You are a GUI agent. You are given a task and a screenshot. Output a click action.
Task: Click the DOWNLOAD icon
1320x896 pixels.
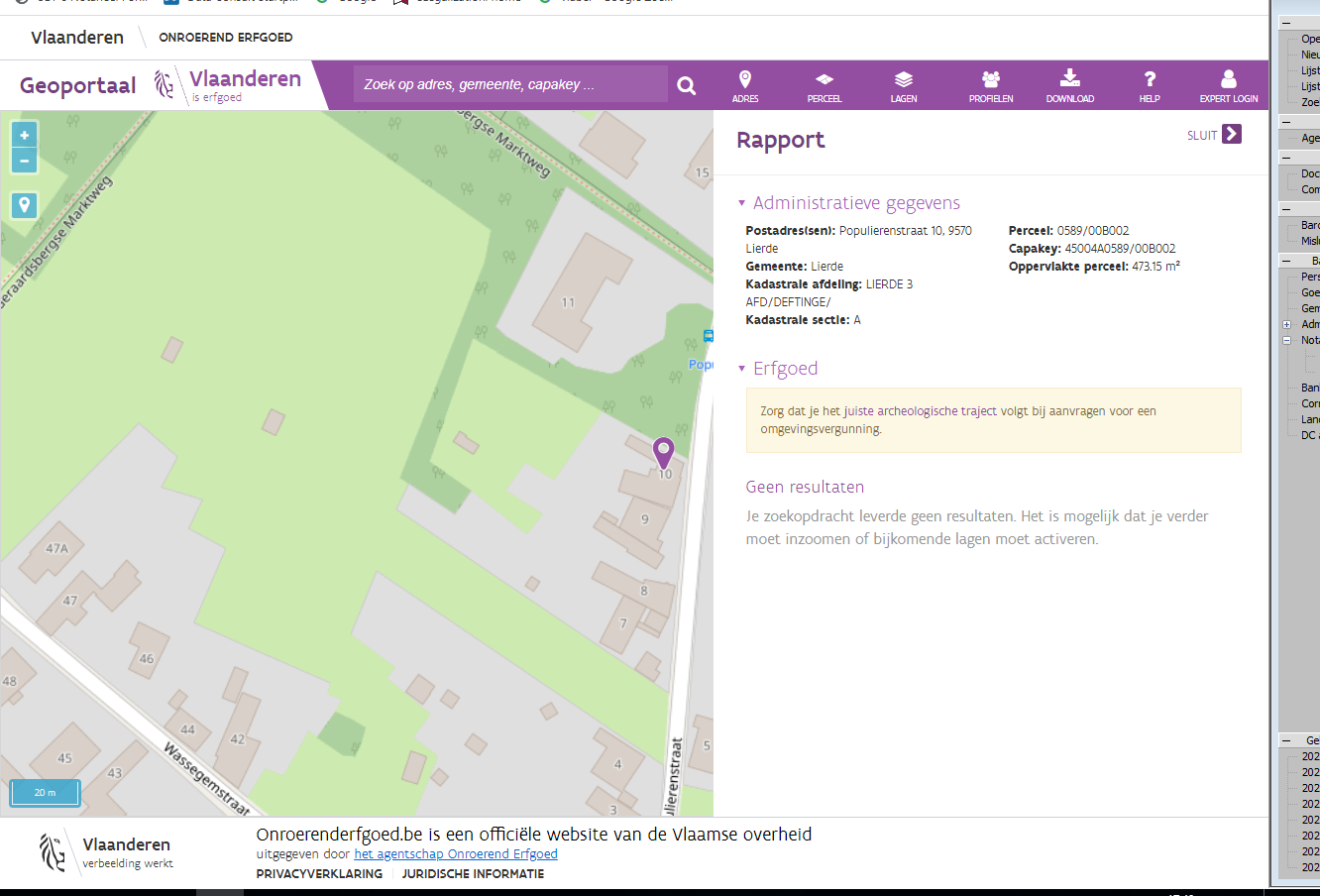click(x=1069, y=85)
